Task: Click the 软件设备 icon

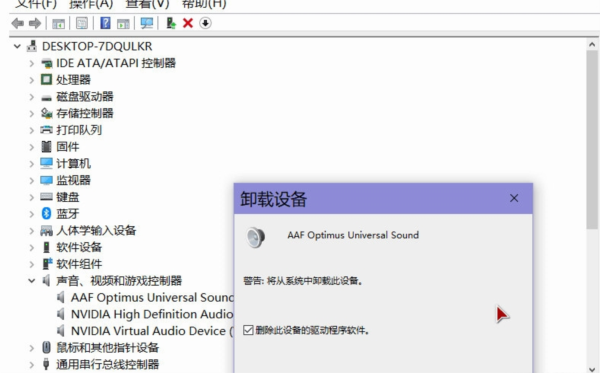Action: click(x=46, y=247)
